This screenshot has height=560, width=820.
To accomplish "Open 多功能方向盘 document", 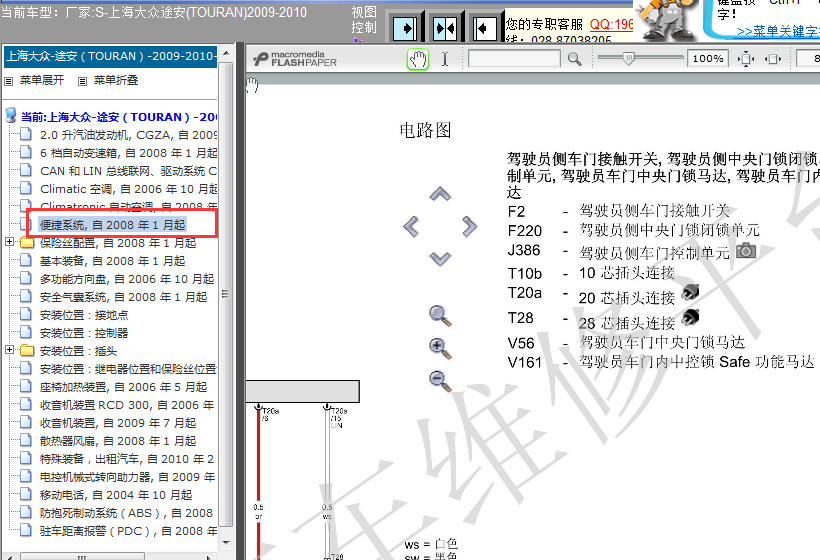I will point(127,279).
